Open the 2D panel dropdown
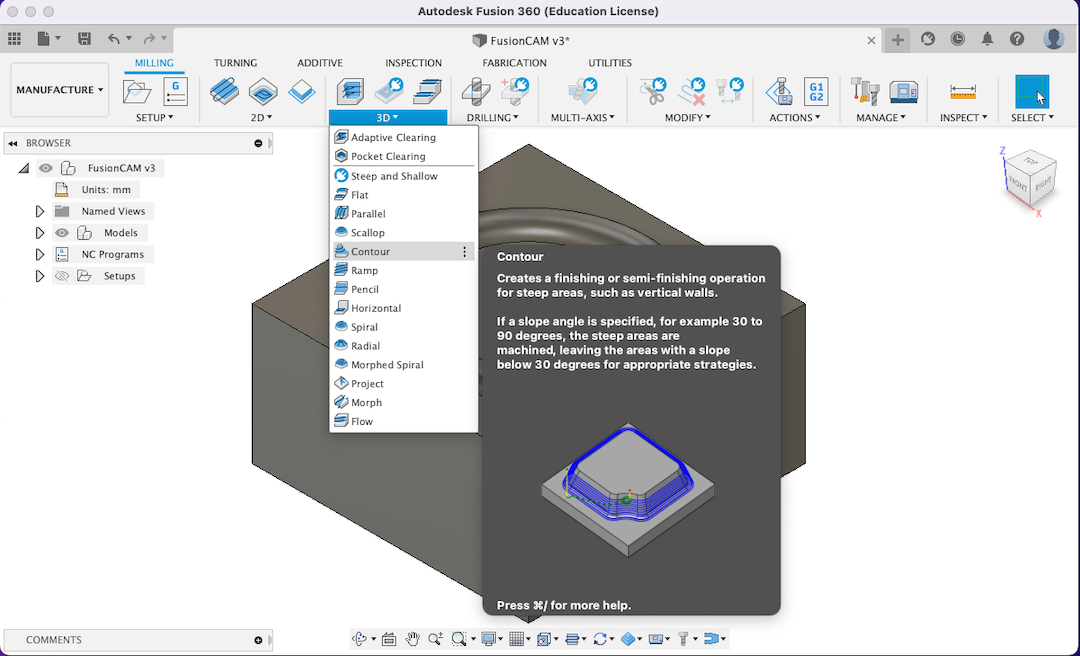Image resolution: width=1080 pixels, height=656 pixels. (x=261, y=118)
